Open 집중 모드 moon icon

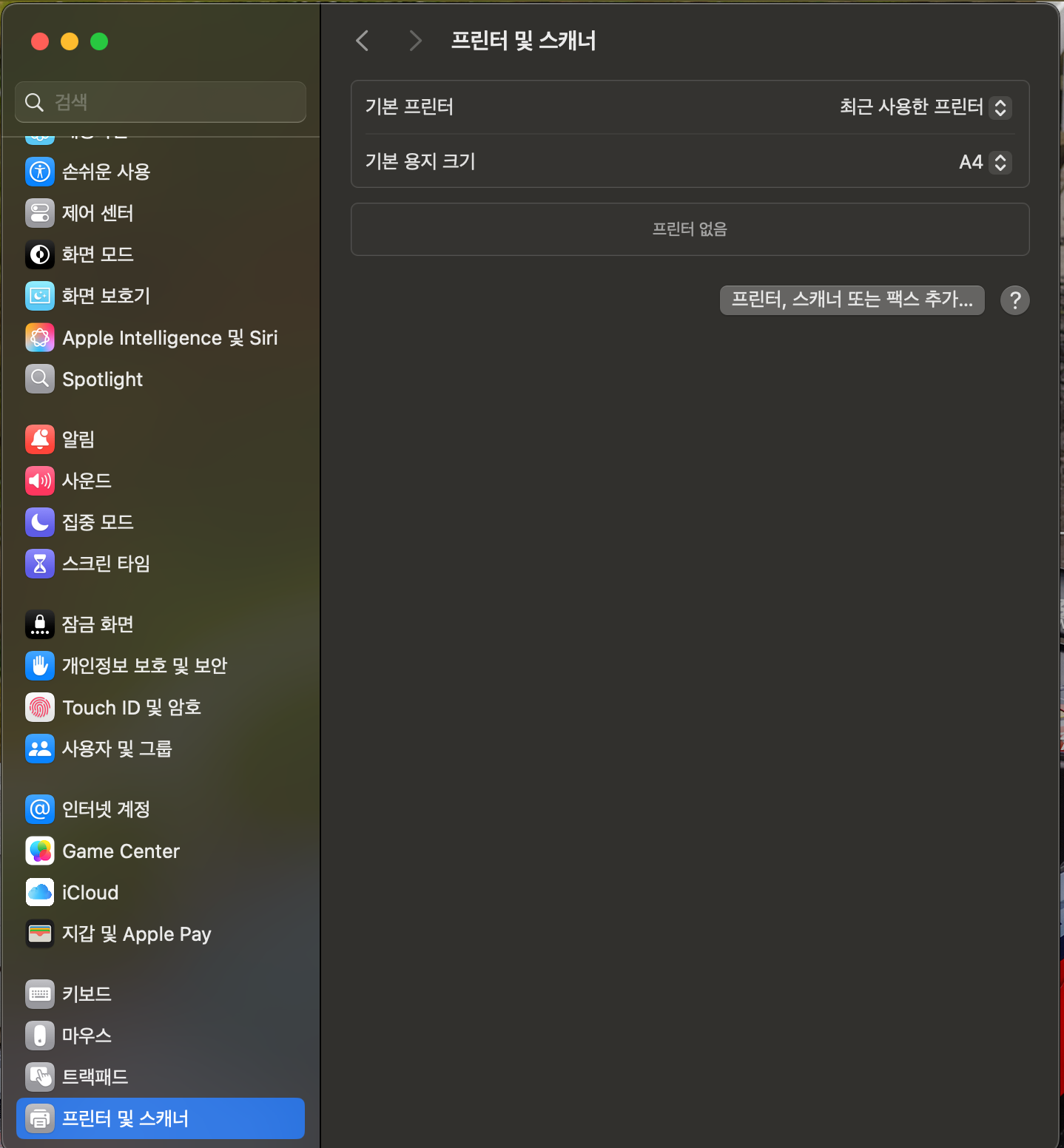(40, 522)
